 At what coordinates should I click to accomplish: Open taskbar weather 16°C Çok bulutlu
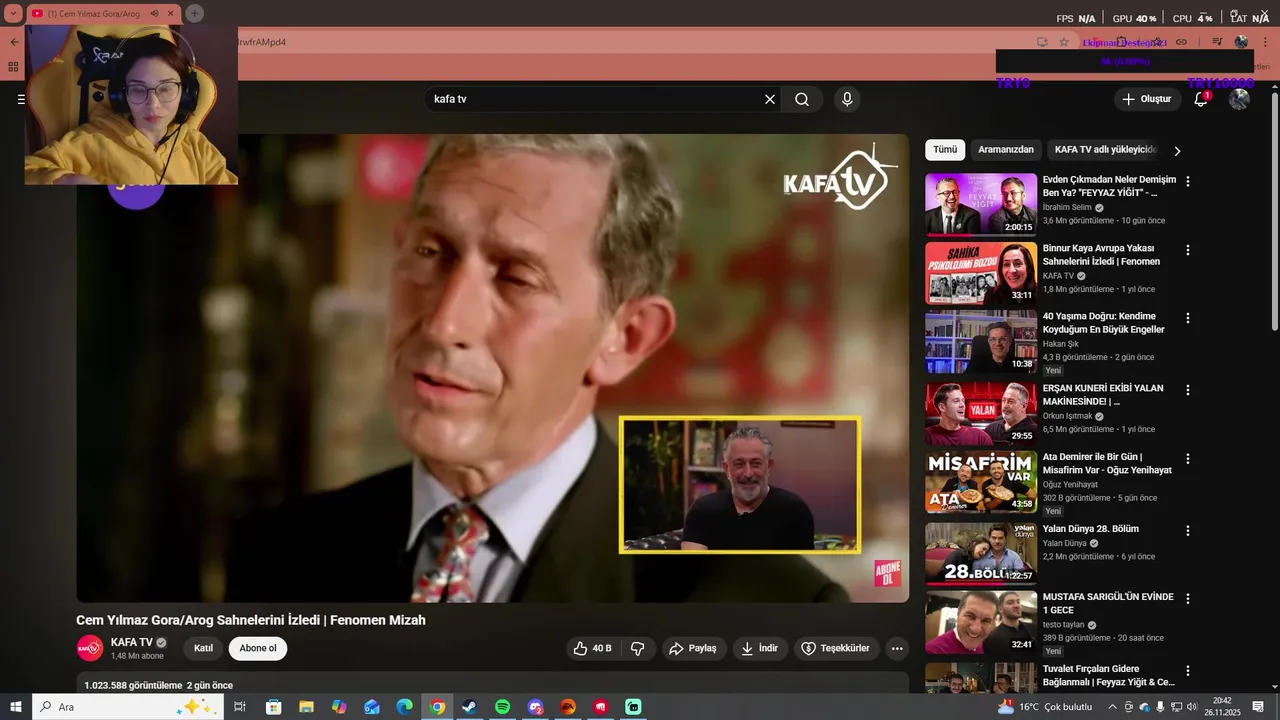pyautogui.click(x=1045, y=707)
